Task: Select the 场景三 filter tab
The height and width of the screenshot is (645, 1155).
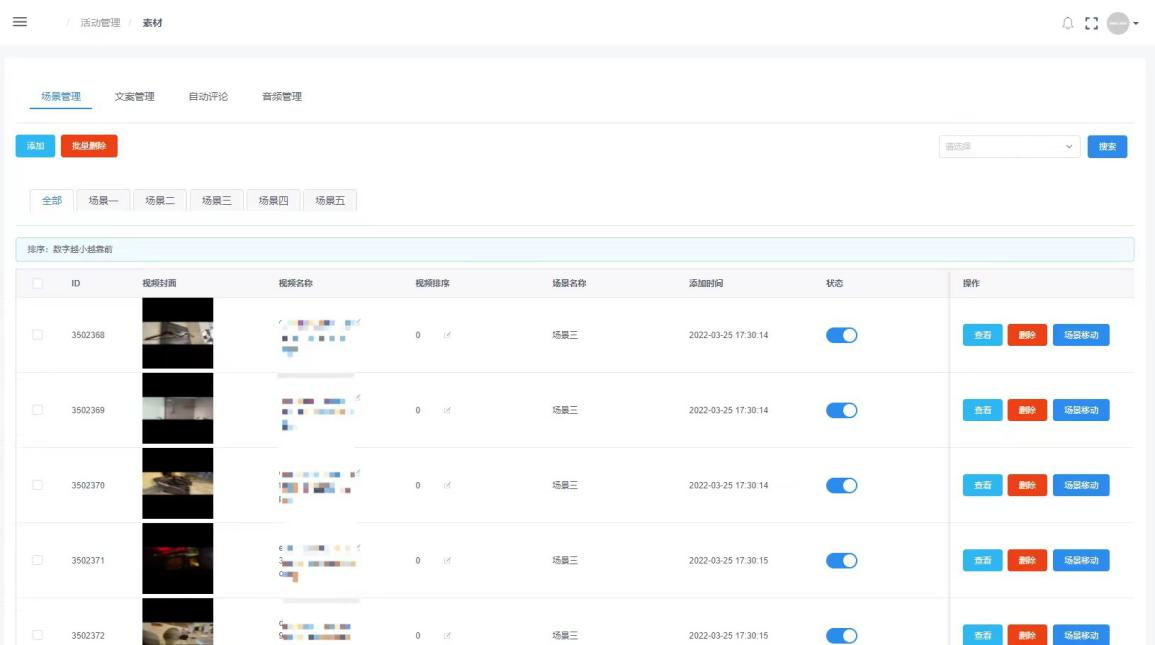Action: 217,200
